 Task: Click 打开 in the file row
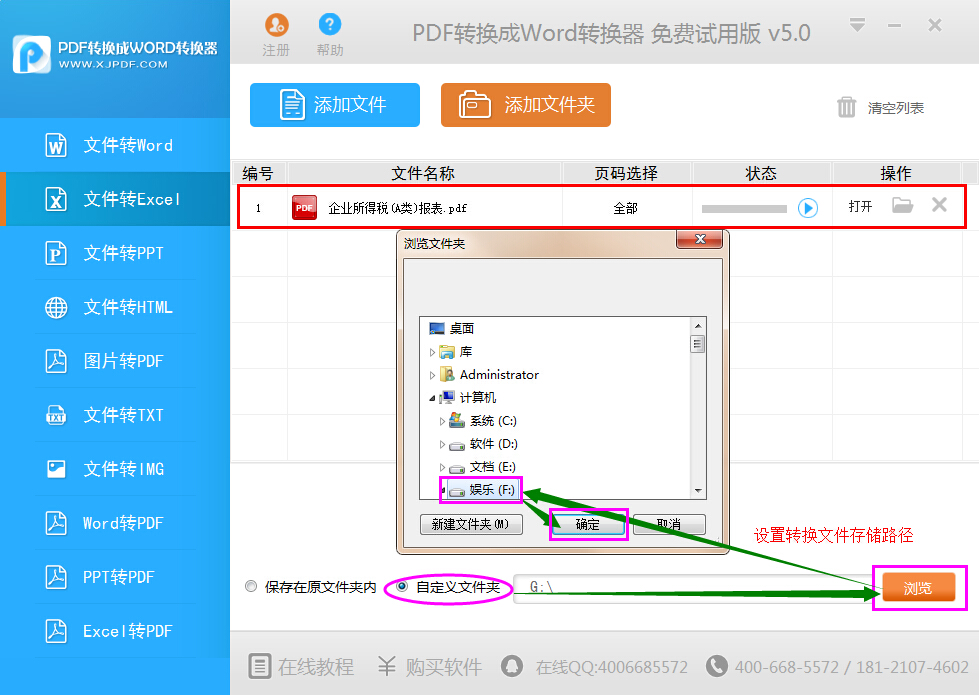[860, 206]
